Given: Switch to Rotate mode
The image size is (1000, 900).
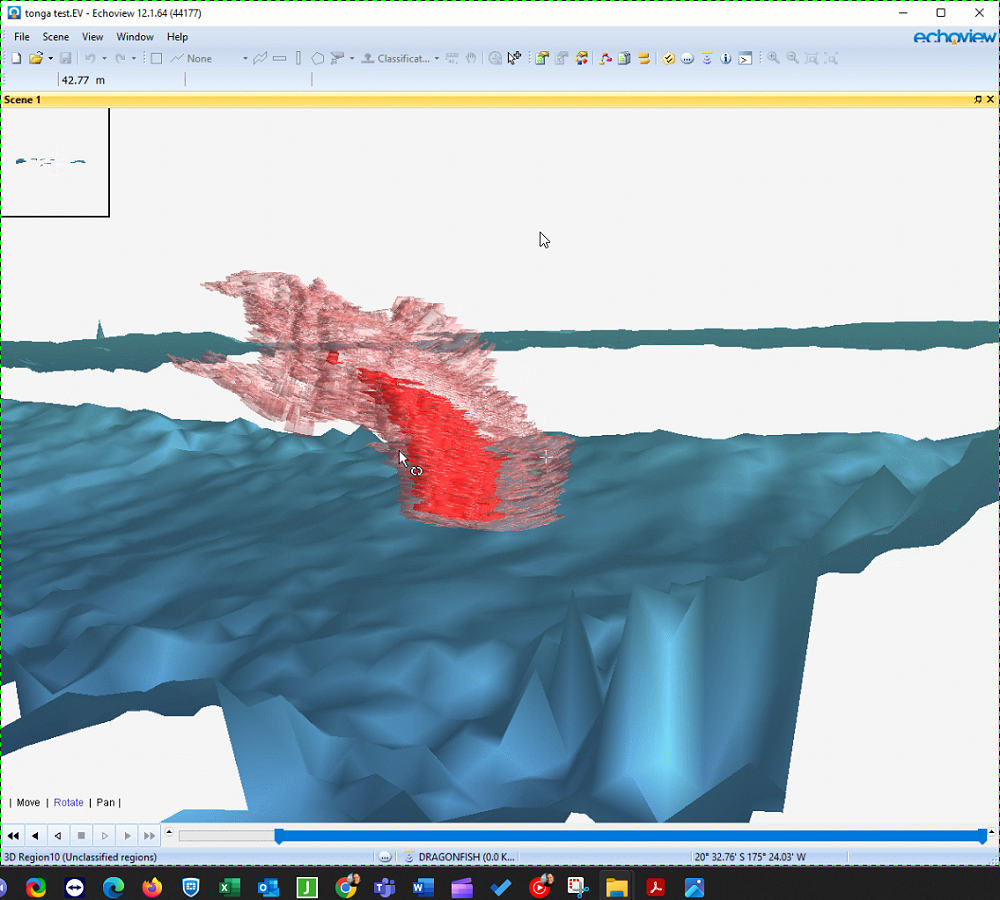Looking at the screenshot, I should (69, 802).
